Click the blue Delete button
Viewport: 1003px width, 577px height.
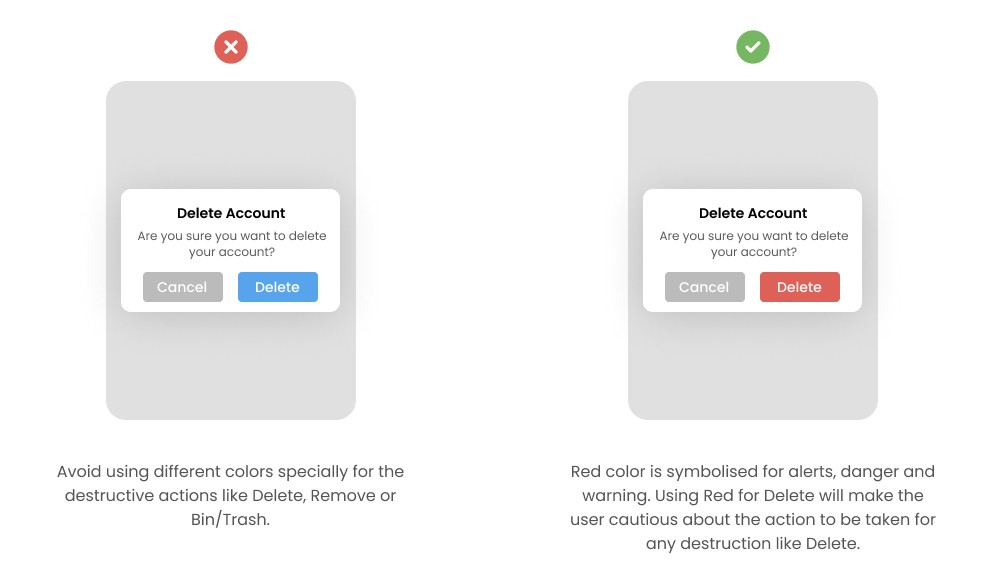[278, 287]
